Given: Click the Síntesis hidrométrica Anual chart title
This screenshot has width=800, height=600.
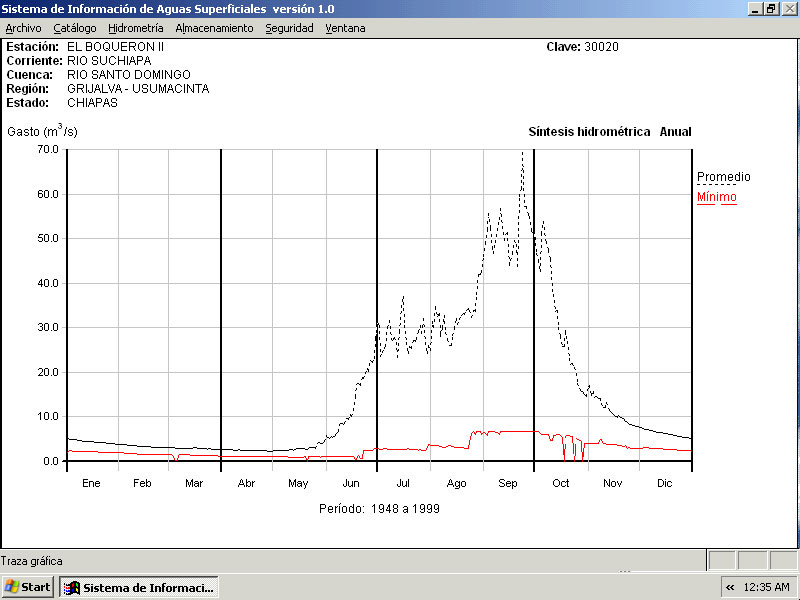Looking at the screenshot, I should point(609,132).
